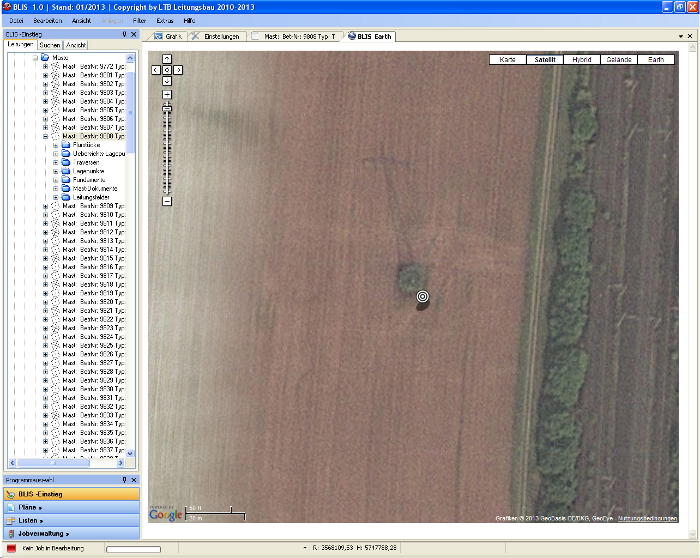Open the Listen program section

pos(71,521)
